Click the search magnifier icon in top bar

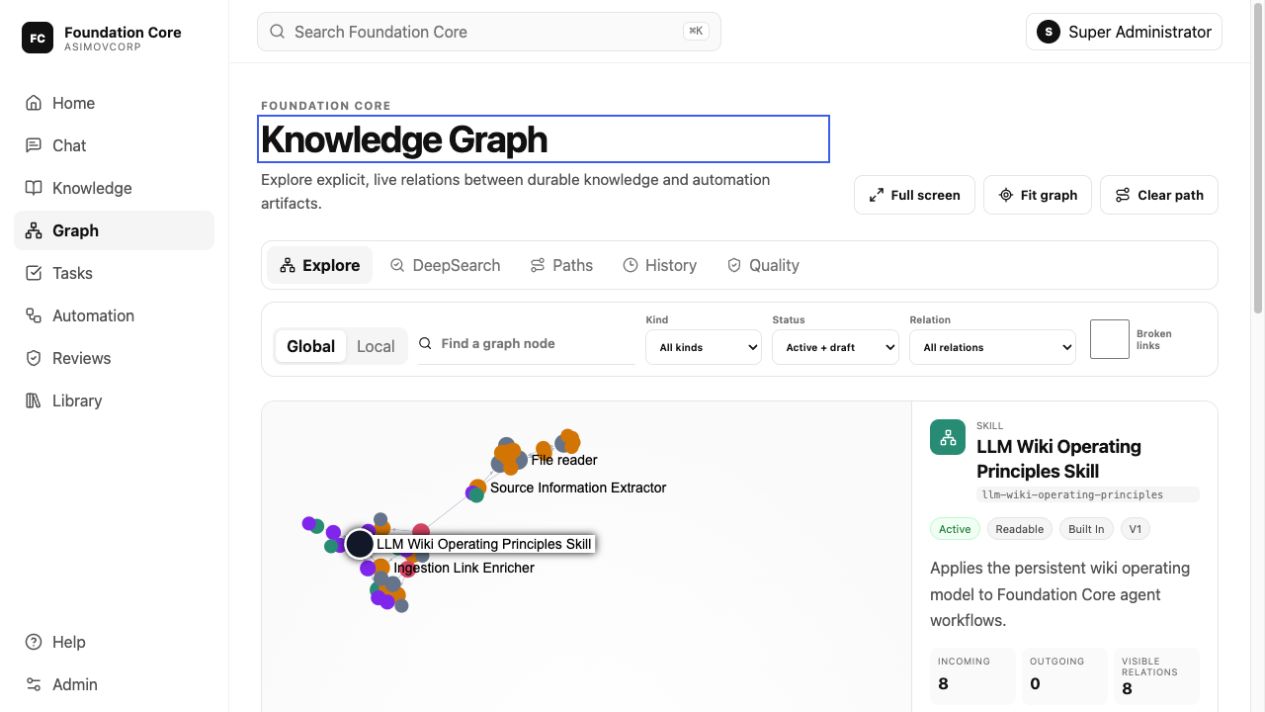(278, 32)
